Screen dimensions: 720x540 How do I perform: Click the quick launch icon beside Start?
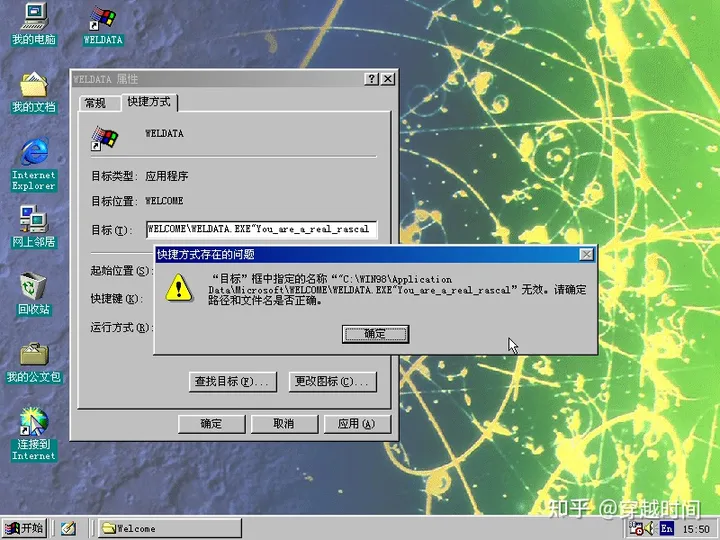68,529
